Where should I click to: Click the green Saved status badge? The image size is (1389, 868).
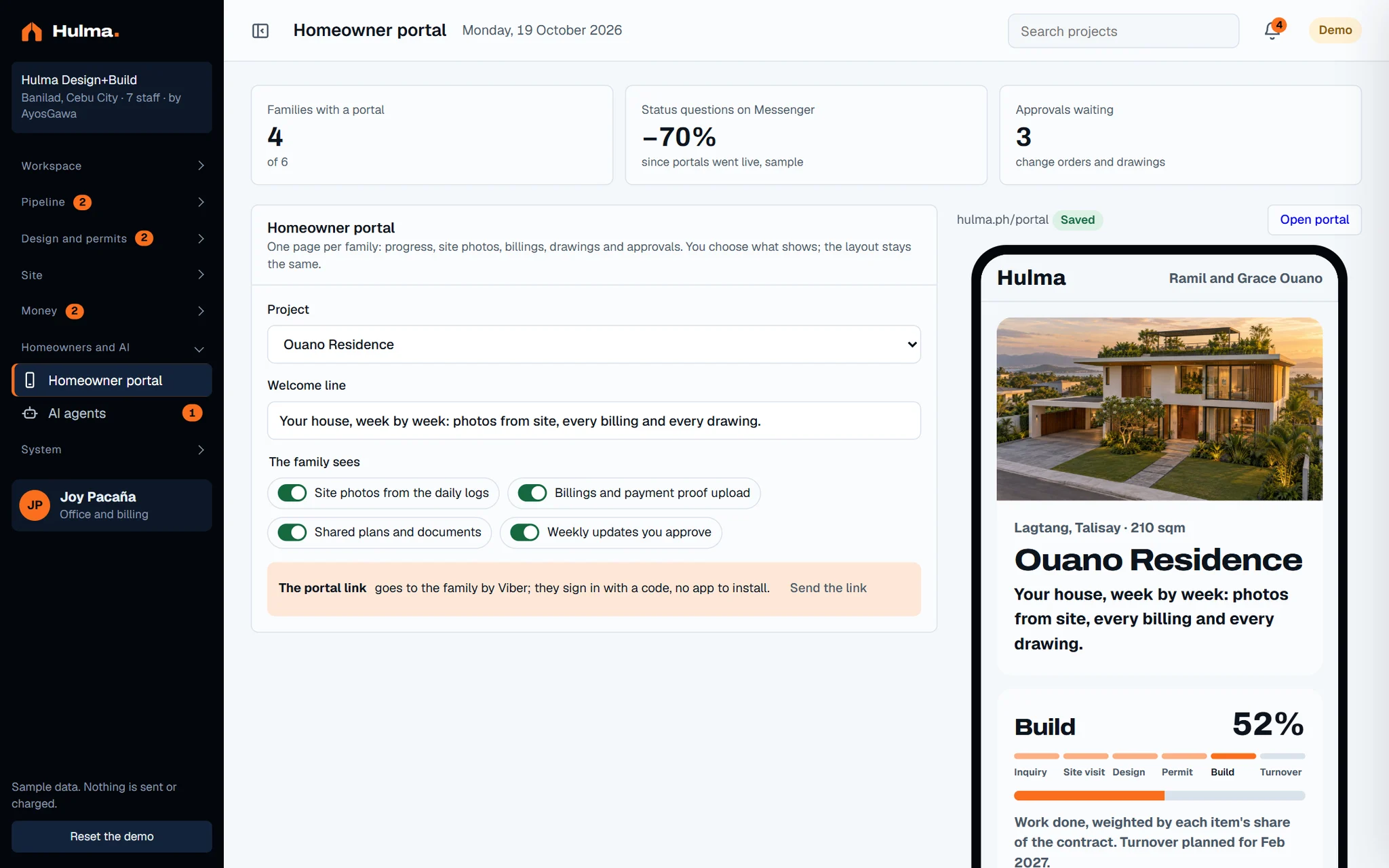pos(1078,220)
